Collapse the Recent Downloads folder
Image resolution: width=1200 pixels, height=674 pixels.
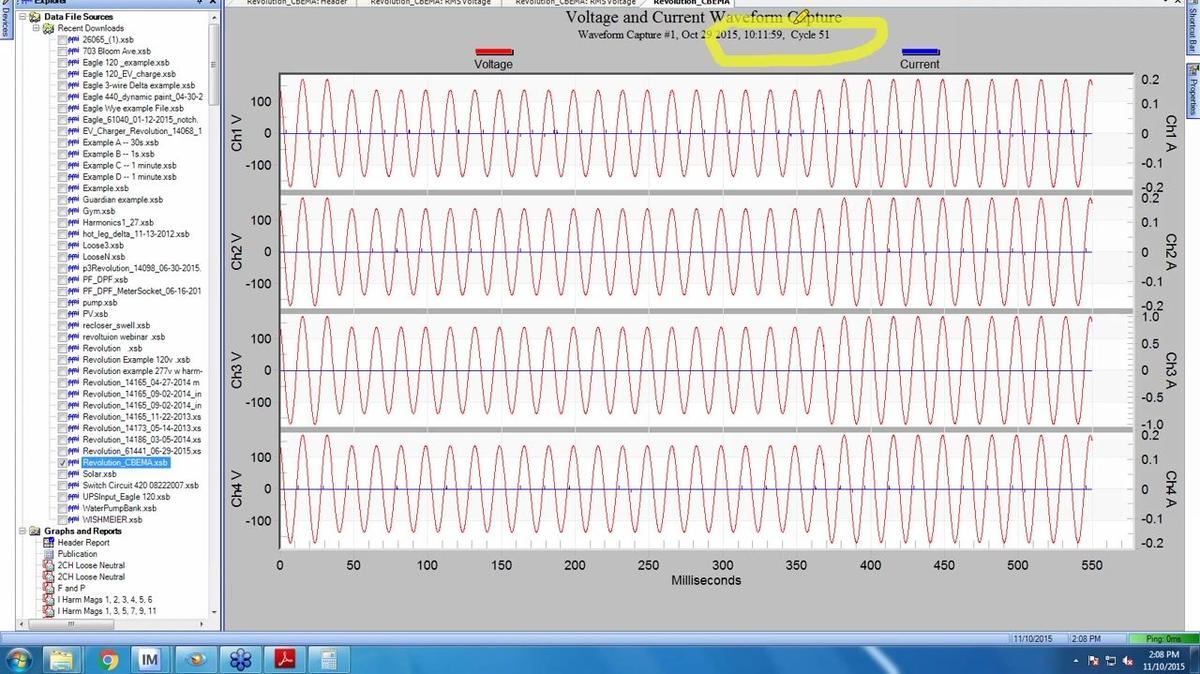[x=37, y=28]
